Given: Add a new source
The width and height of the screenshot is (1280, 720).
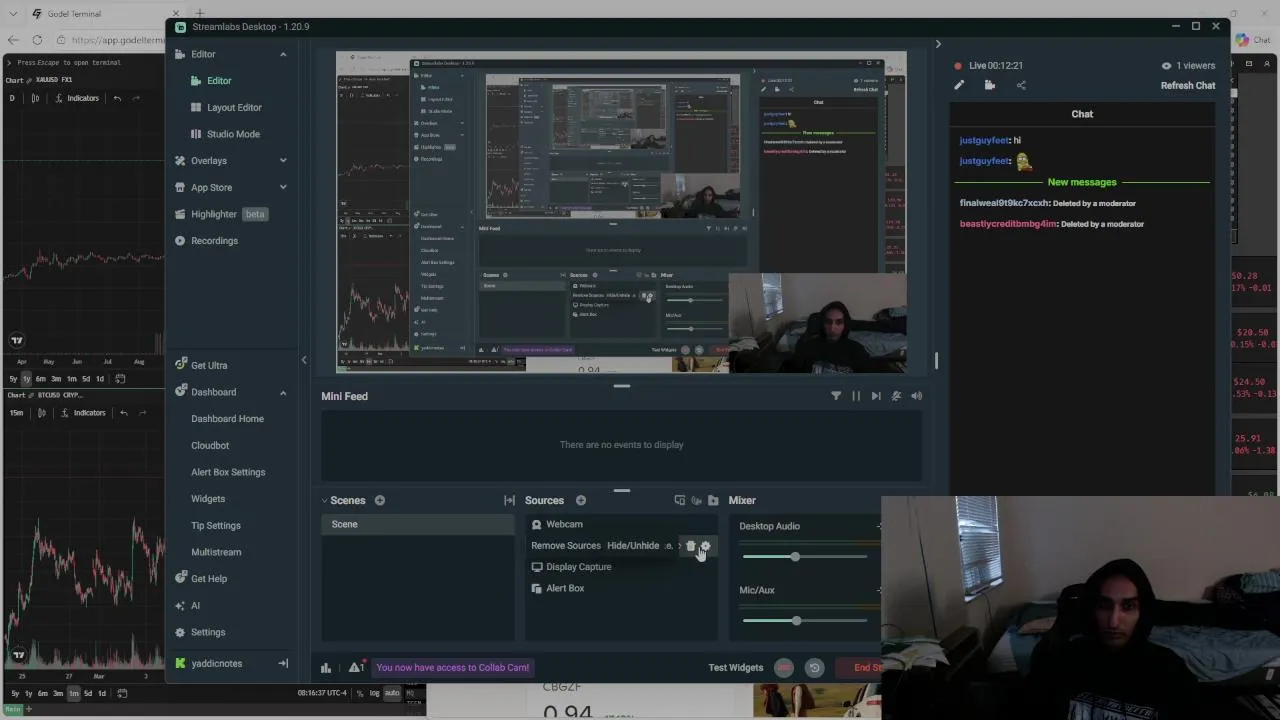Looking at the screenshot, I should 581,500.
